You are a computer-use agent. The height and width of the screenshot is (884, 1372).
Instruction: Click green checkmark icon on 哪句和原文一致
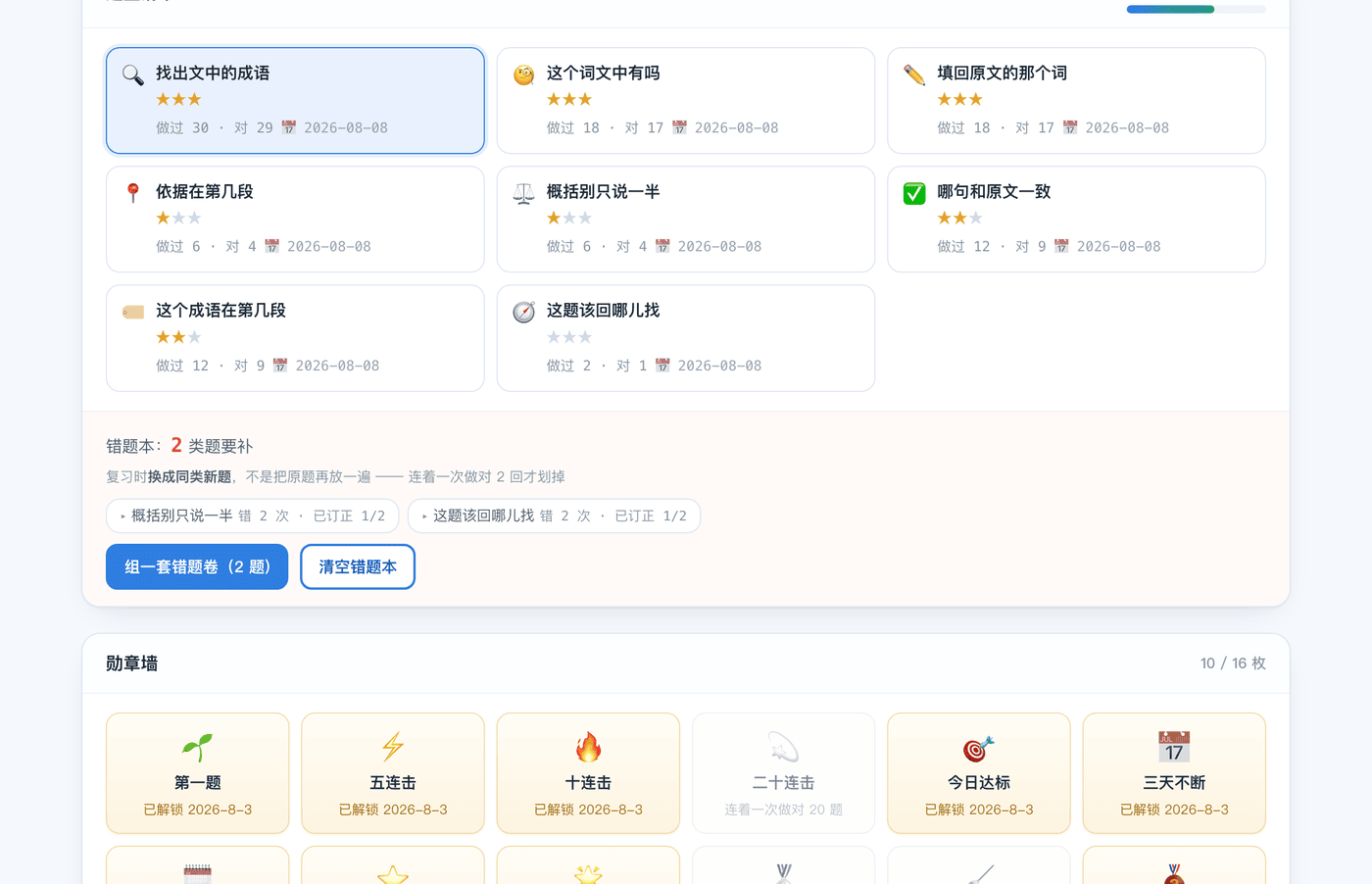pyautogui.click(x=914, y=193)
